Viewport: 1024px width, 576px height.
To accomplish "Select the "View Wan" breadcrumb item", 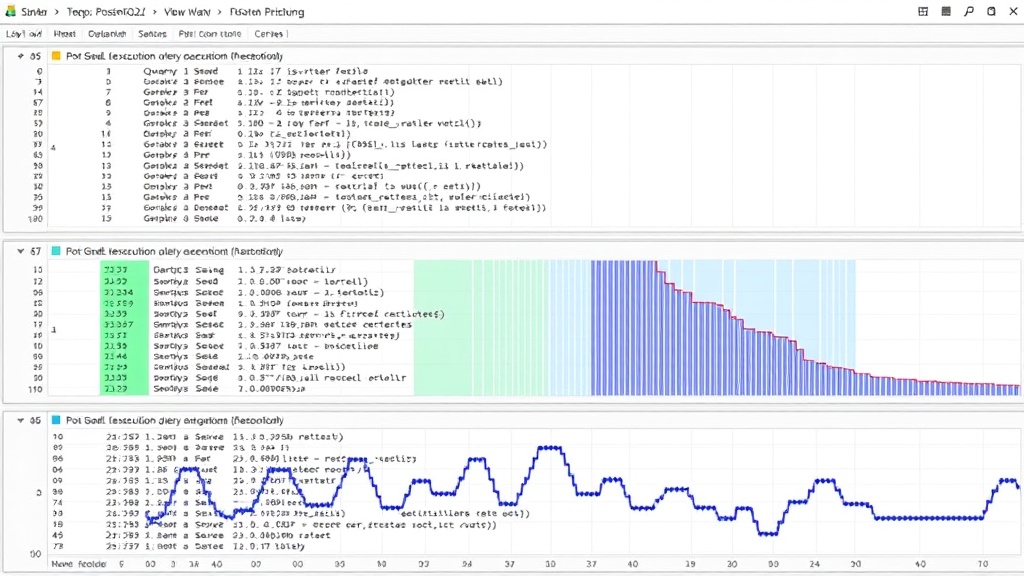I will pyautogui.click(x=187, y=12).
